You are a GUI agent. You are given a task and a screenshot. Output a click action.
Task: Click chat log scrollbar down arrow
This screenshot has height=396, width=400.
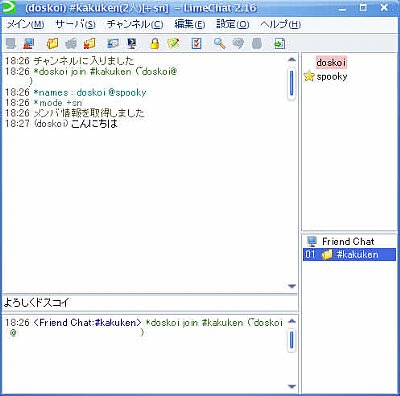point(292,286)
